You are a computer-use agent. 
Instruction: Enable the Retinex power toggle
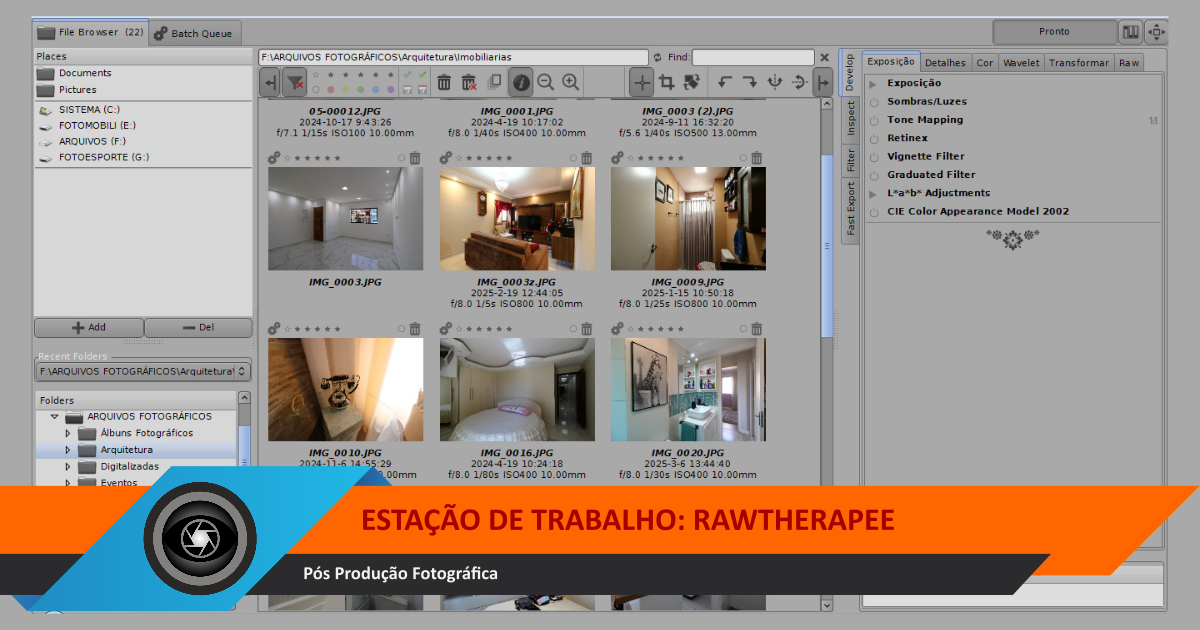[x=874, y=139]
